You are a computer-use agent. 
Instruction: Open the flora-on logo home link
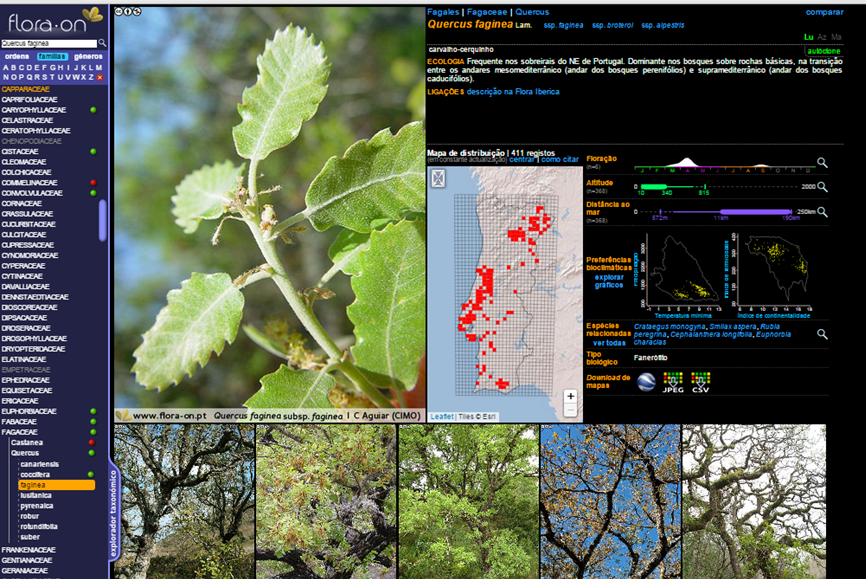point(54,20)
